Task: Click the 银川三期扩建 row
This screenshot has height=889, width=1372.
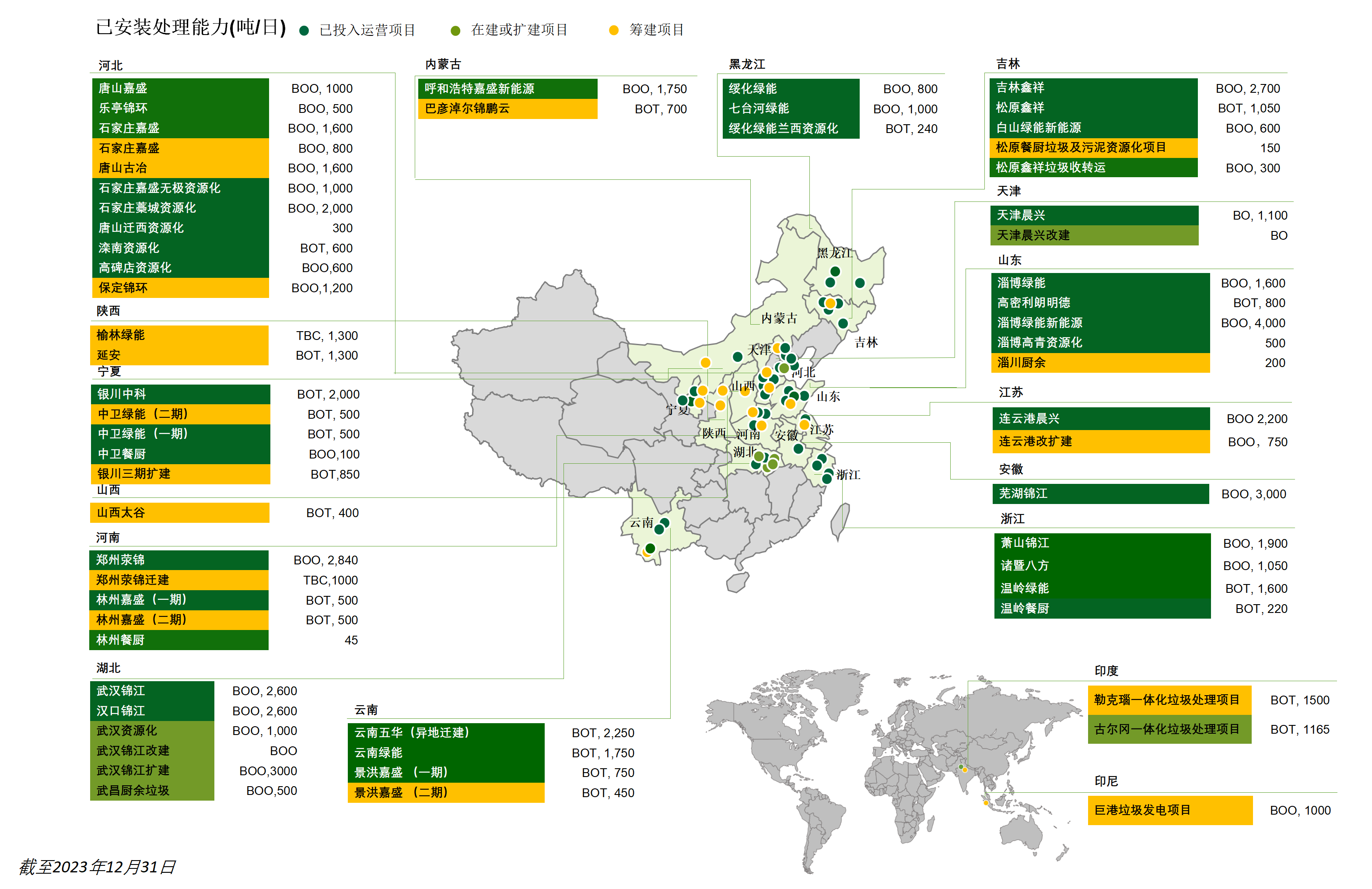Action: (x=180, y=474)
